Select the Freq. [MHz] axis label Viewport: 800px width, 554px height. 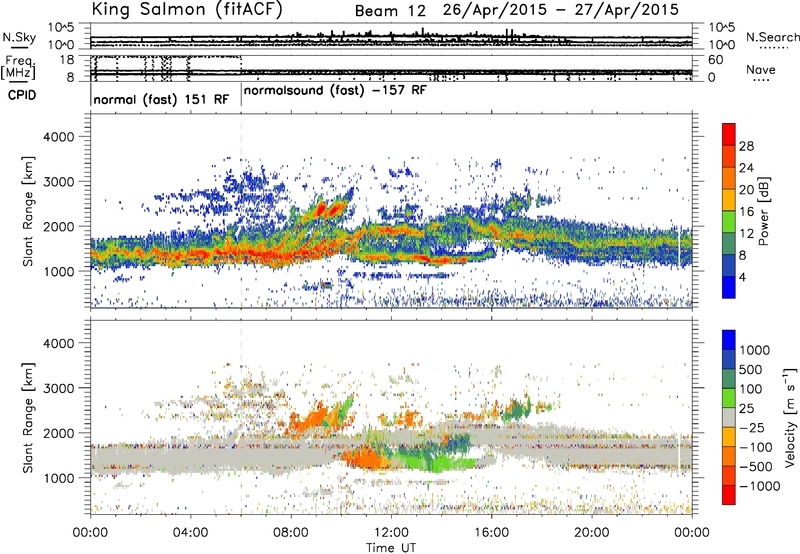coord(18,68)
